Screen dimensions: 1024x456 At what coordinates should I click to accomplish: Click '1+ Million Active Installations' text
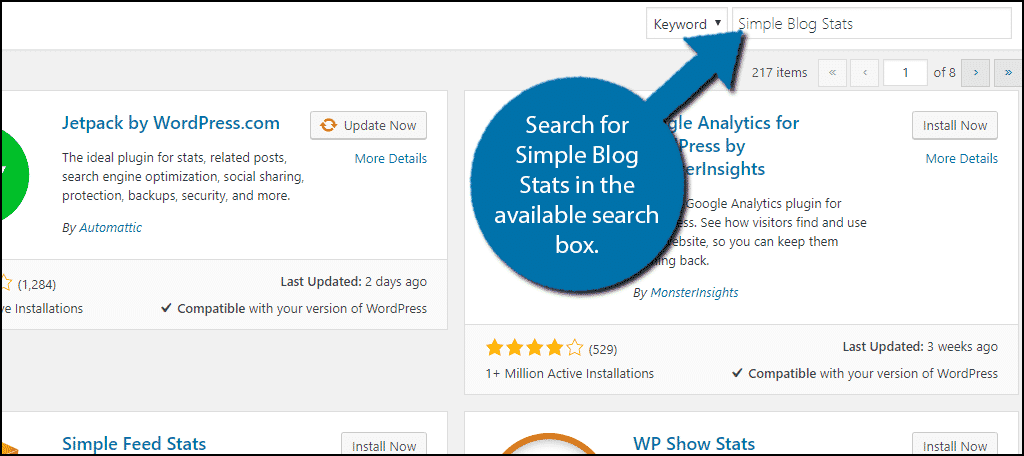(570, 374)
